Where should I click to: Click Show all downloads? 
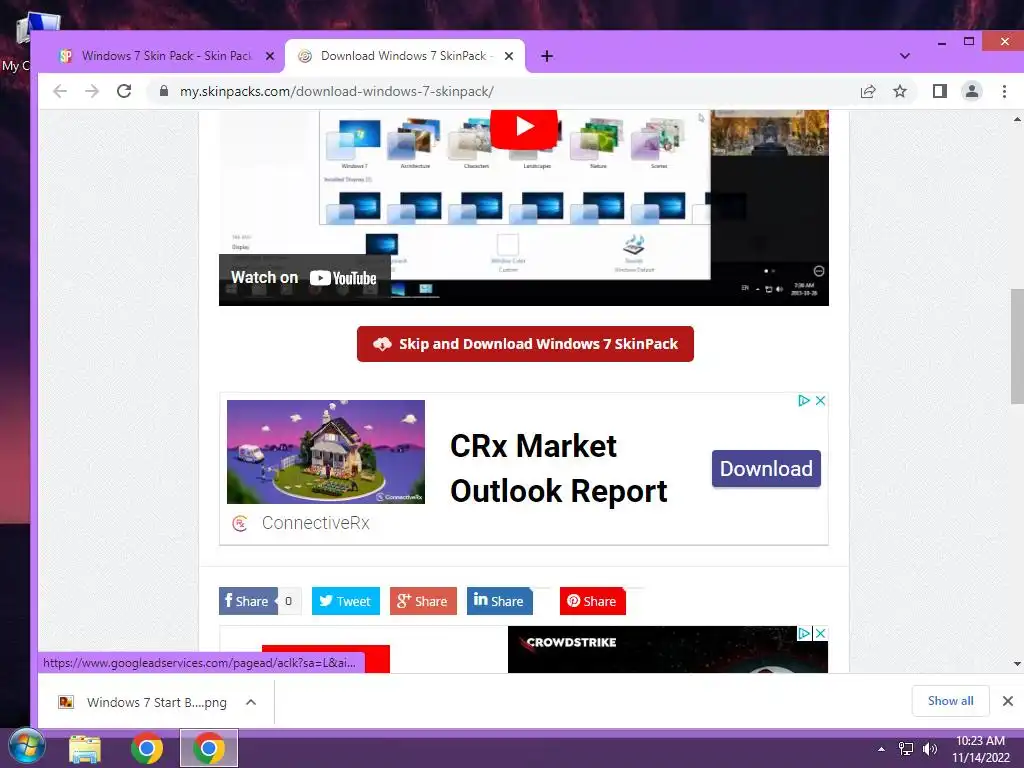click(950, 701)
